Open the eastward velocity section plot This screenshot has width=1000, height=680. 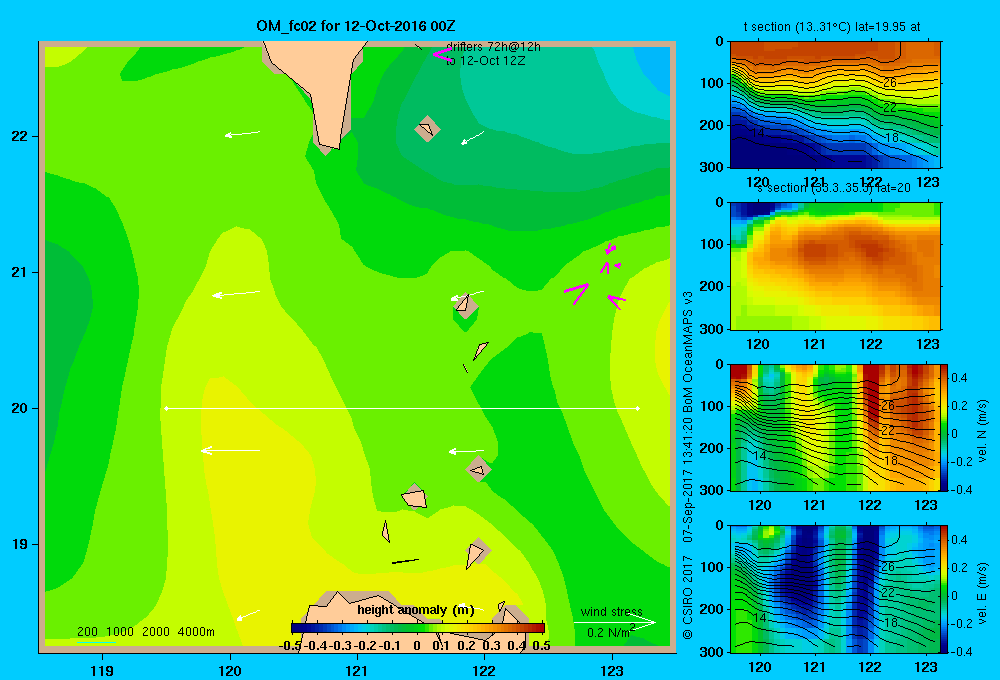point(835,589)
